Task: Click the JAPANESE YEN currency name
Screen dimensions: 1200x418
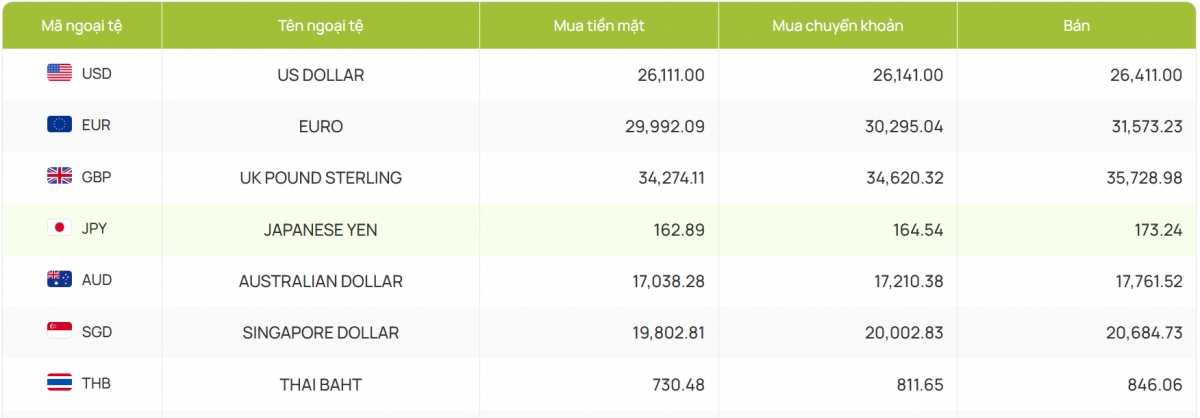Action: pos(320,230)
